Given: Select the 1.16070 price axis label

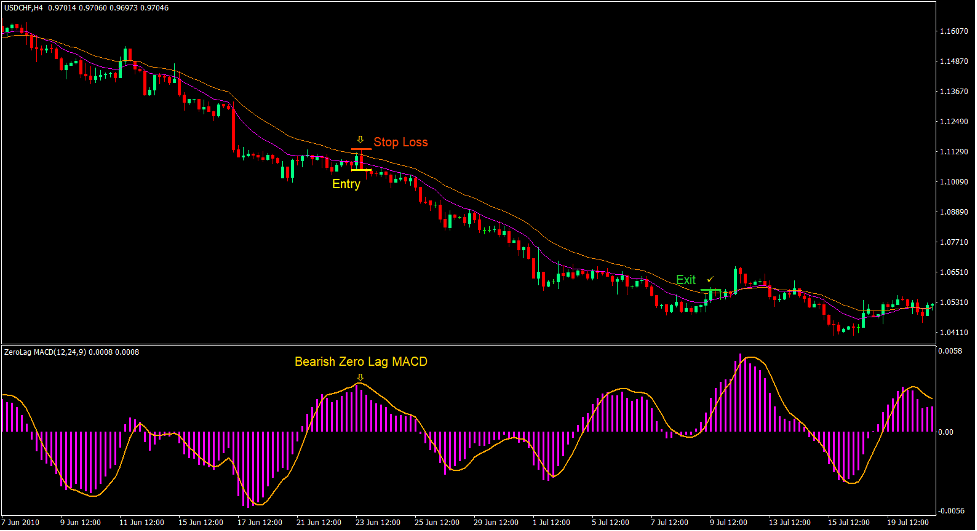Looking at the screenshot, I should coord(954,31).
